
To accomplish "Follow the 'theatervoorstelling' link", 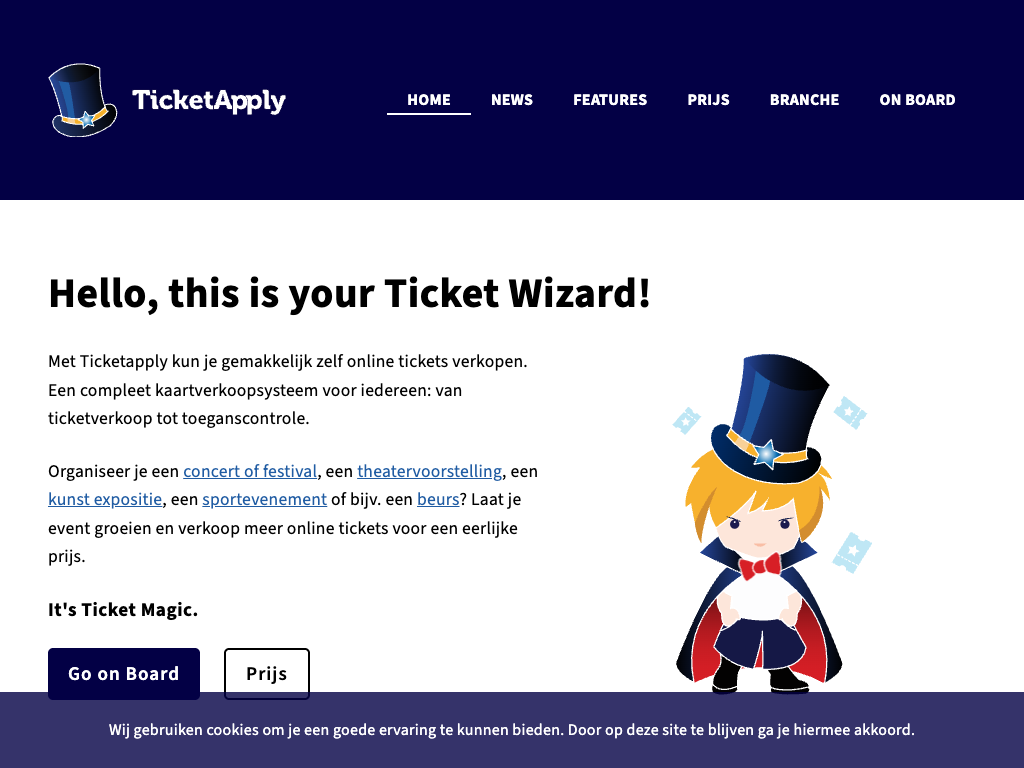I will point(429,471).
